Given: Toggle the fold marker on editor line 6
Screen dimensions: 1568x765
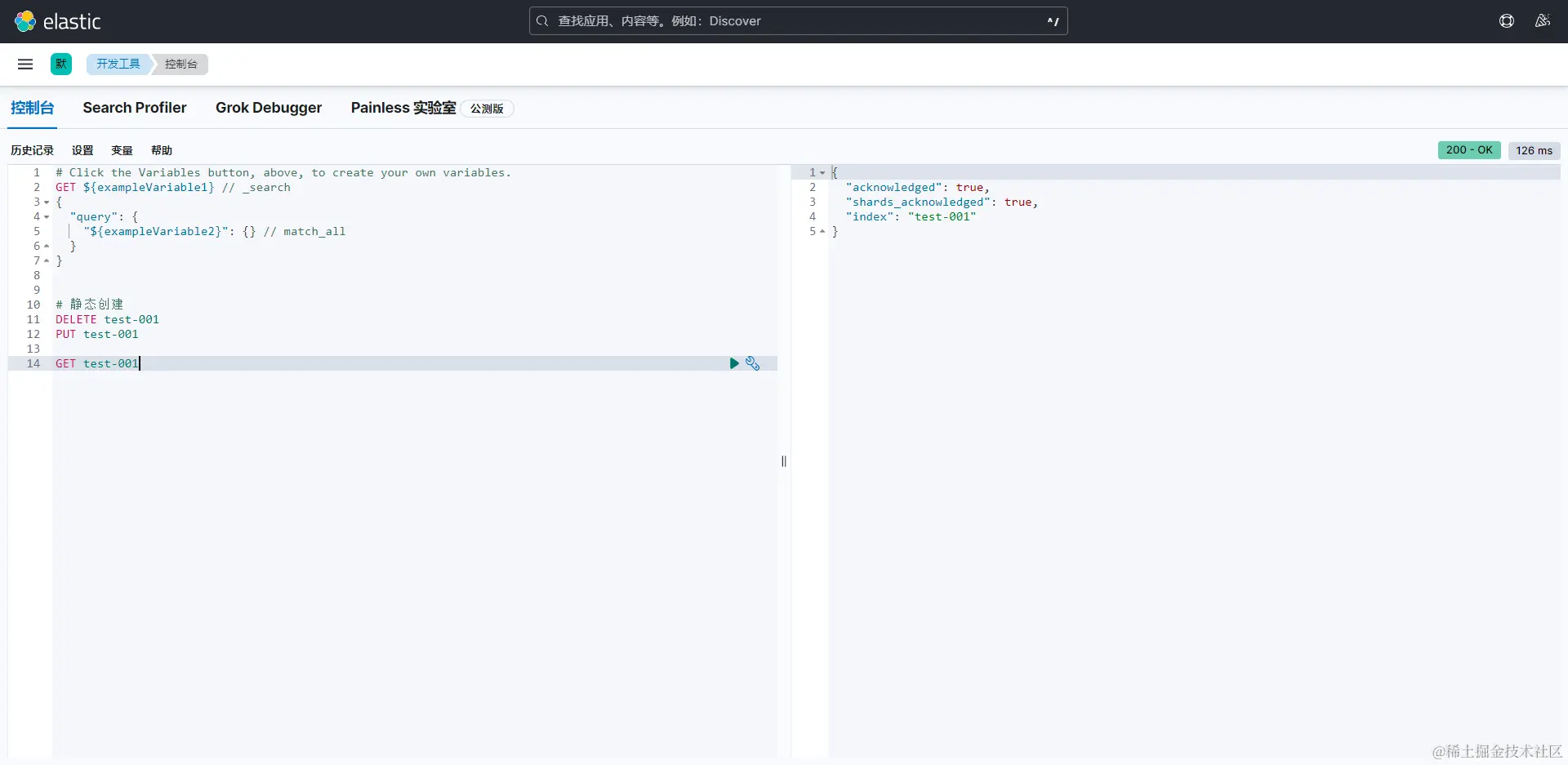Looking at the screenshot, I should coord(47,247).
